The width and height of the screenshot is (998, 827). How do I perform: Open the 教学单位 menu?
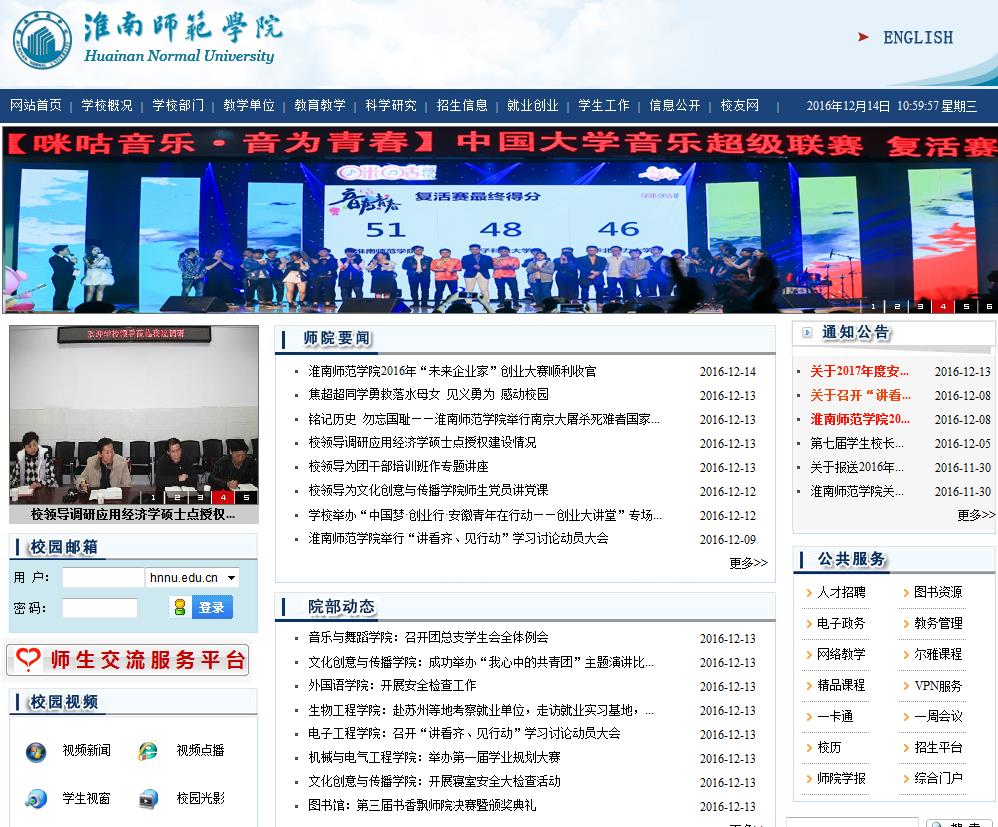[x=248, y=105]
